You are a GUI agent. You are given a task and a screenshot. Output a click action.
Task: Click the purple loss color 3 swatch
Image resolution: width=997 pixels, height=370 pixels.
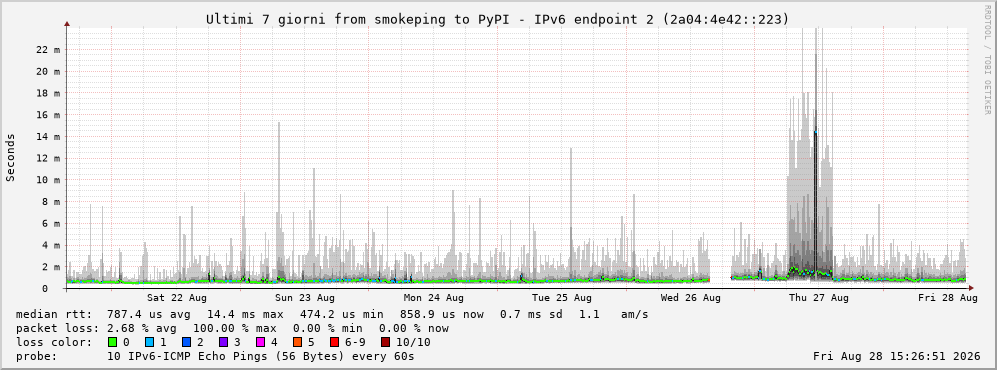point(224,343)
